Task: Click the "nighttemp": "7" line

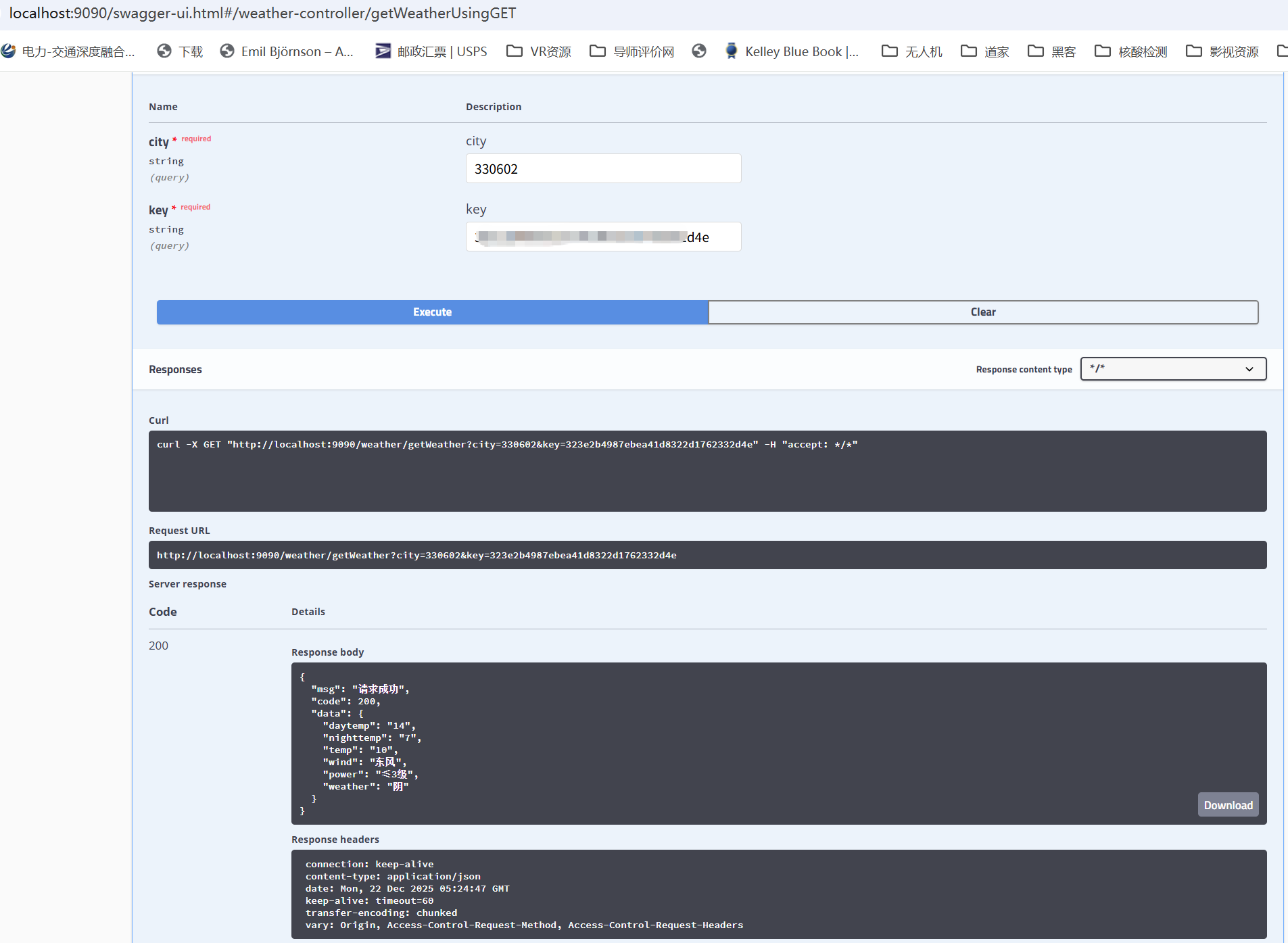Action: (x=372, y=738)
